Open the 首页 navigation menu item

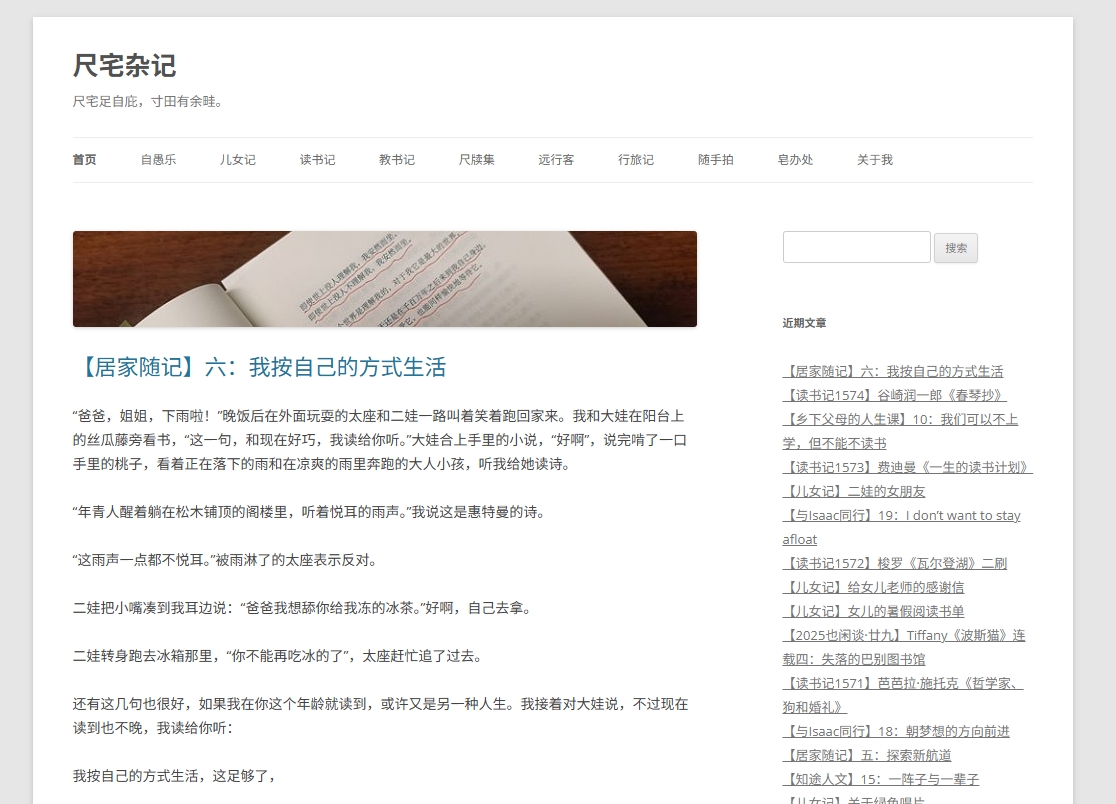tap(84, 159)
